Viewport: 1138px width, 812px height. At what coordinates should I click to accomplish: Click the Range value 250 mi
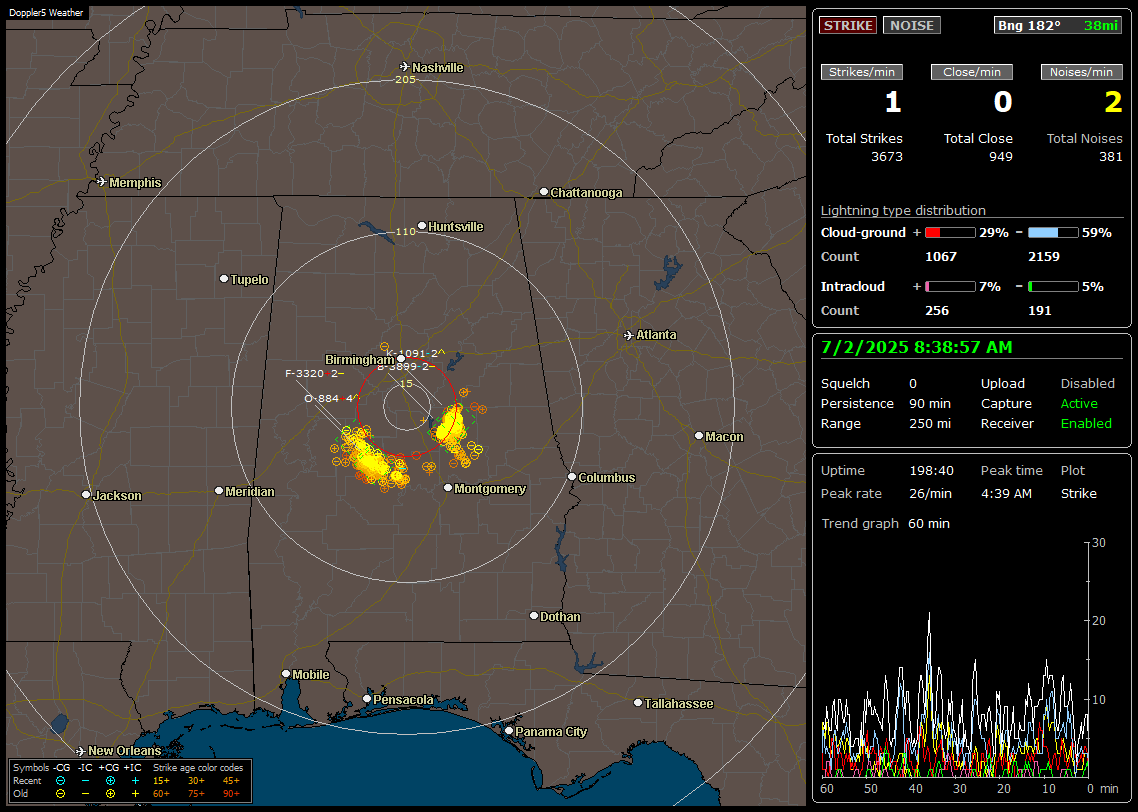(x=930, y=423)
